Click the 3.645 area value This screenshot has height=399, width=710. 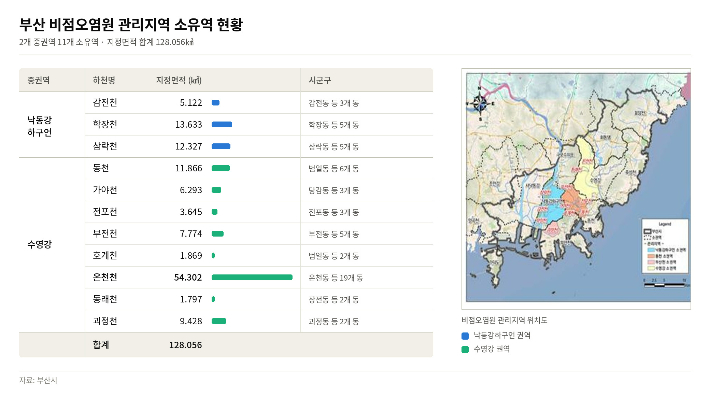pyautogui.click(x=191, y=212)
